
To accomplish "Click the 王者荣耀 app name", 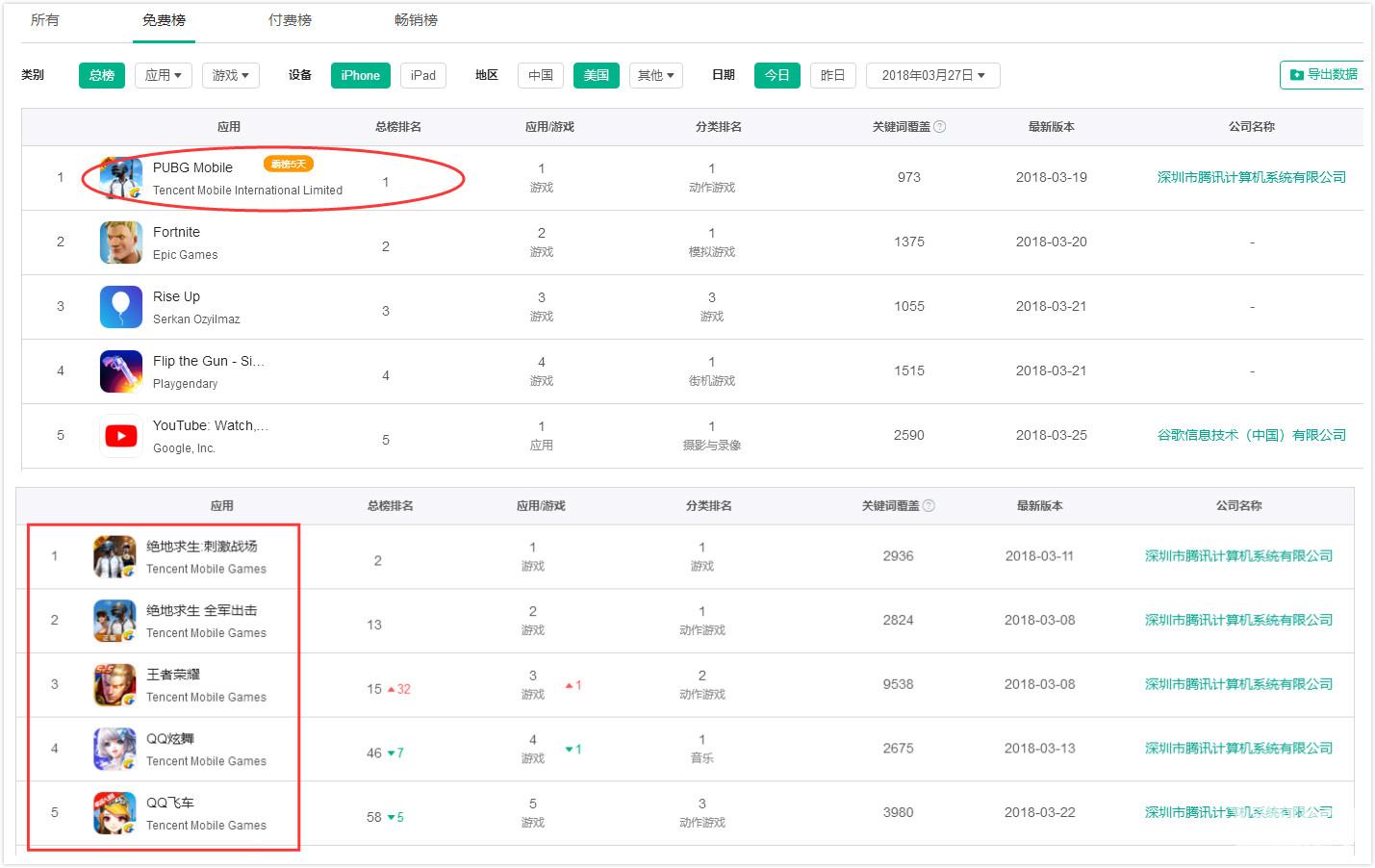I will pyautogui.click(x=173, y=675).
